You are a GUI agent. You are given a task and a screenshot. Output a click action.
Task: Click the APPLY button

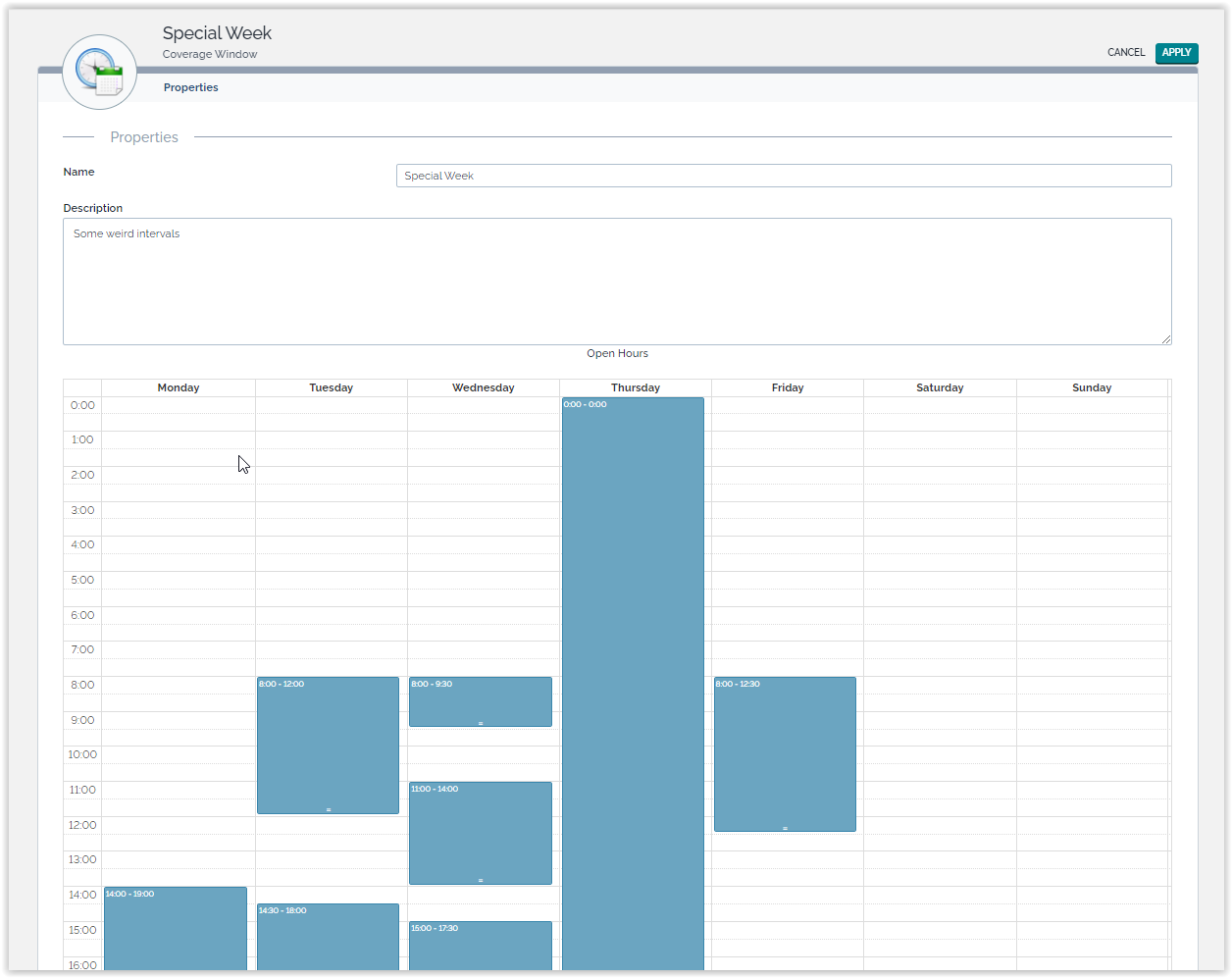click(1176, 53)
